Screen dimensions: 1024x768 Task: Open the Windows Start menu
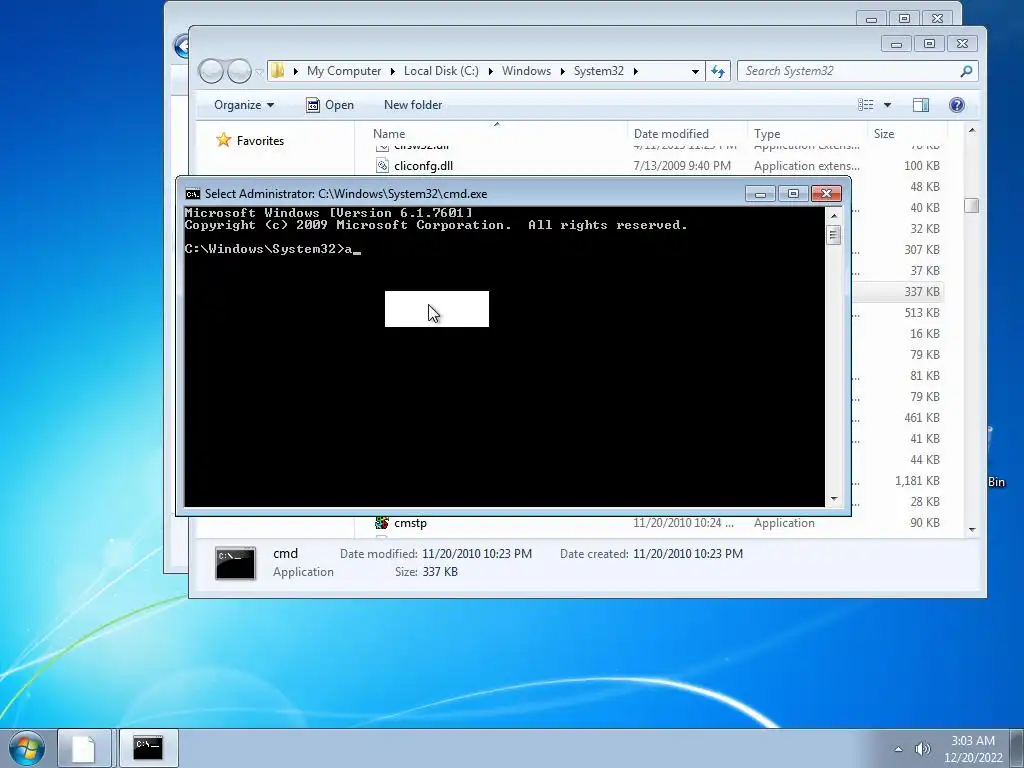coord(27,748)
